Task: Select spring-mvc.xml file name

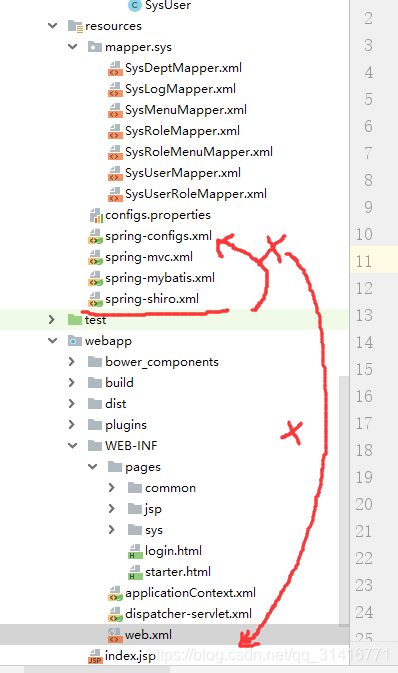Action: (149, 257)
